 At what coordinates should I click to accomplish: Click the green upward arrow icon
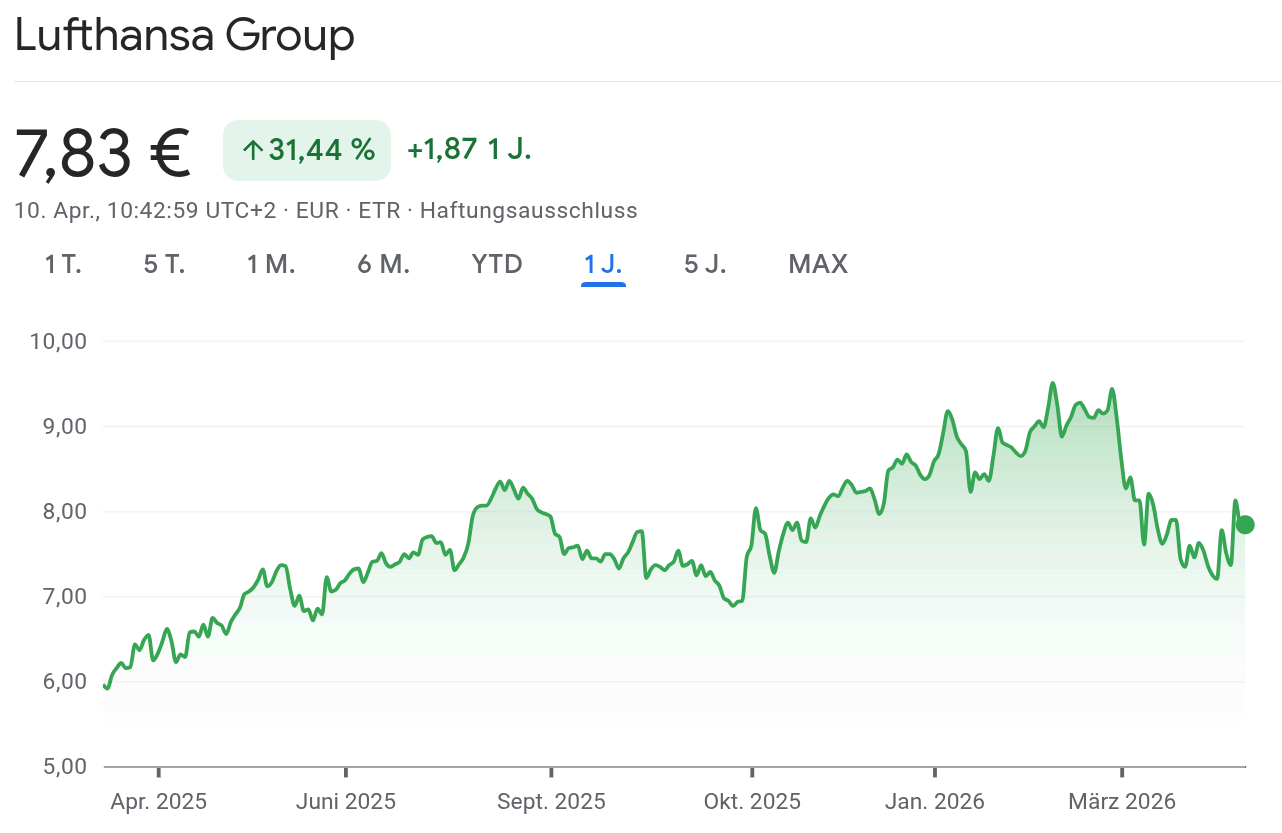[x=252, y=151]
